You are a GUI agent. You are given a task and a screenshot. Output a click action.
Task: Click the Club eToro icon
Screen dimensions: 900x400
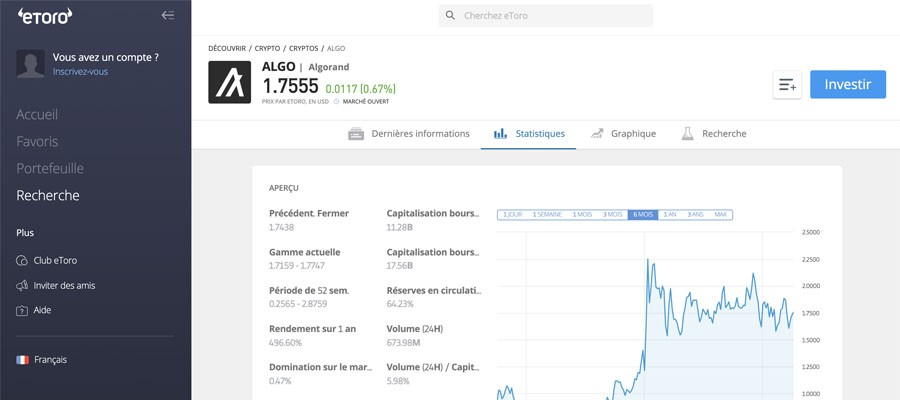tap(22, 261)
